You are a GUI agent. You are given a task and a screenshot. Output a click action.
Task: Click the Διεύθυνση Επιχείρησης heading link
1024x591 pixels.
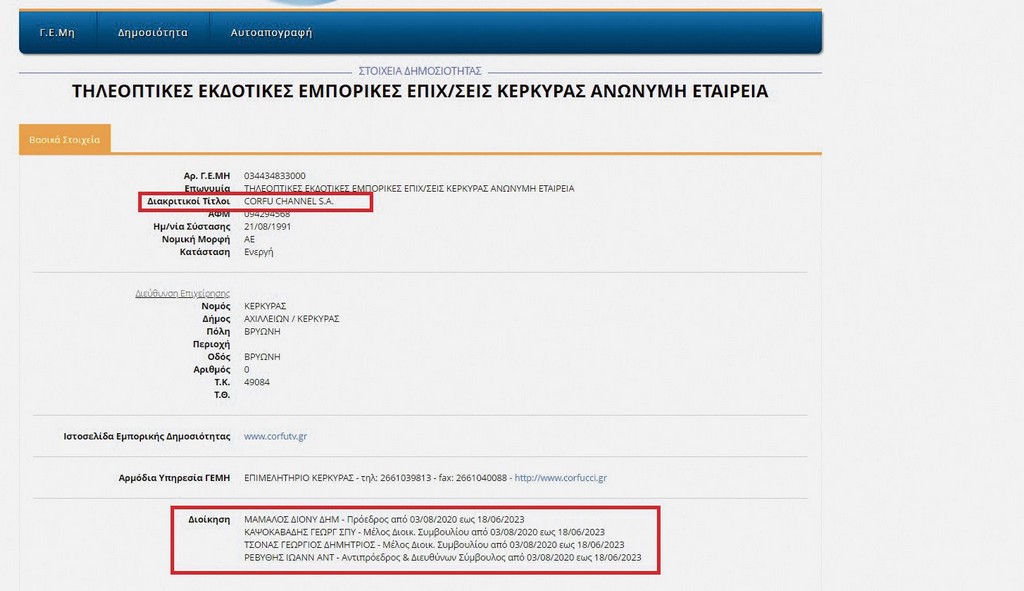coord(182,294)
